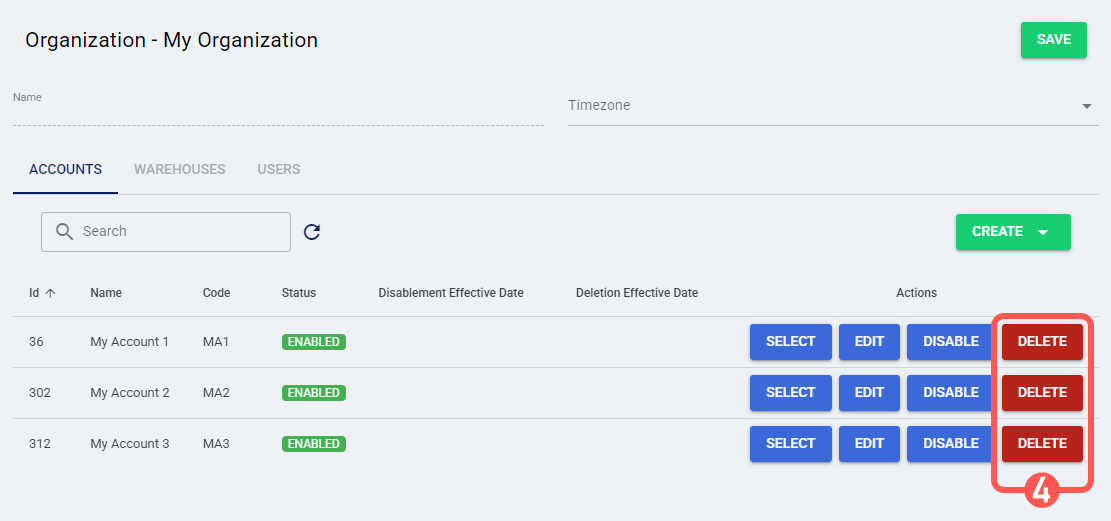Select My Account 1
Viewport: 1111px width, 521px height.
[790, 341]
